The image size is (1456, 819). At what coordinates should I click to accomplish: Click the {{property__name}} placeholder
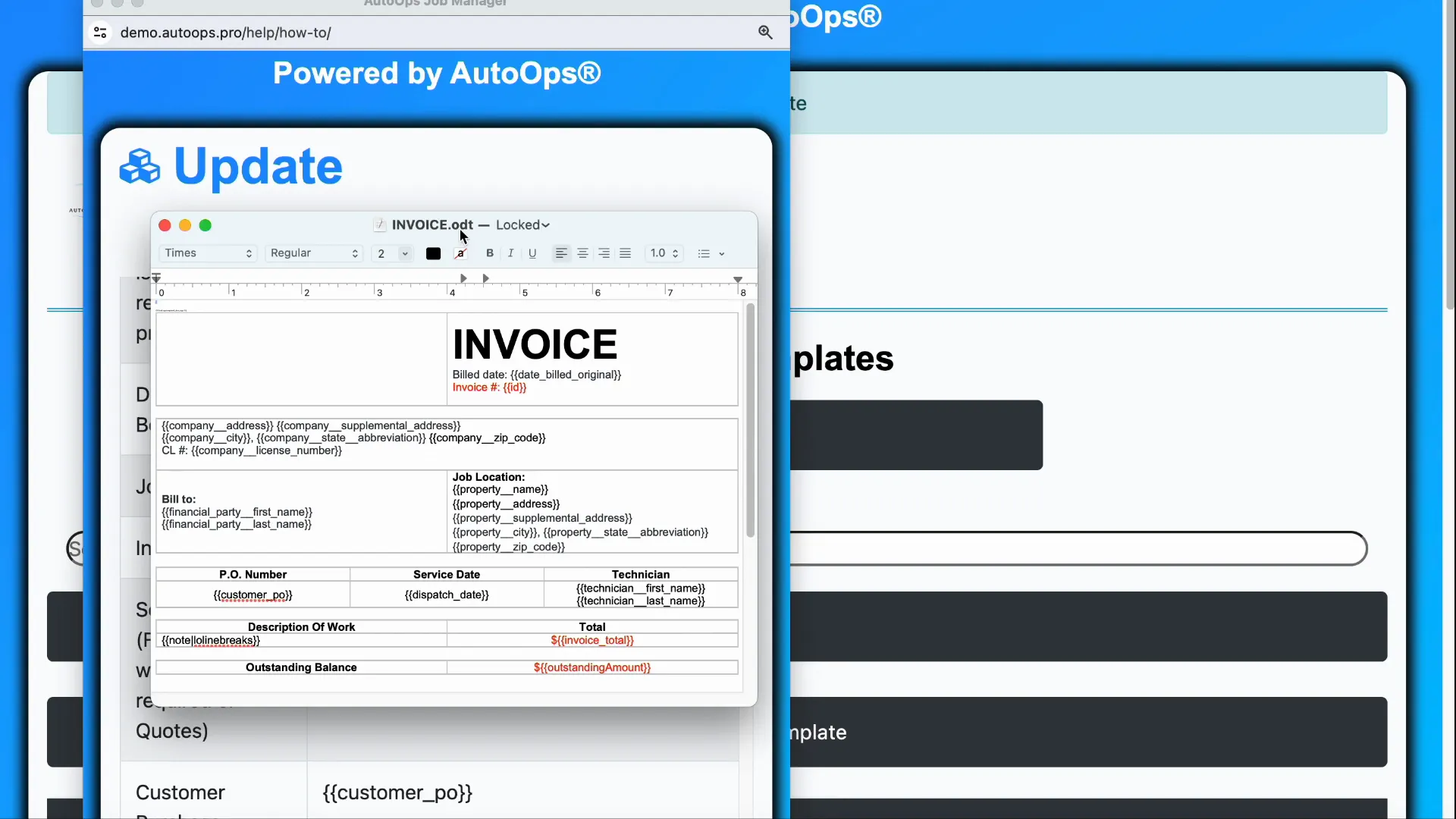(x=500, y=489)
